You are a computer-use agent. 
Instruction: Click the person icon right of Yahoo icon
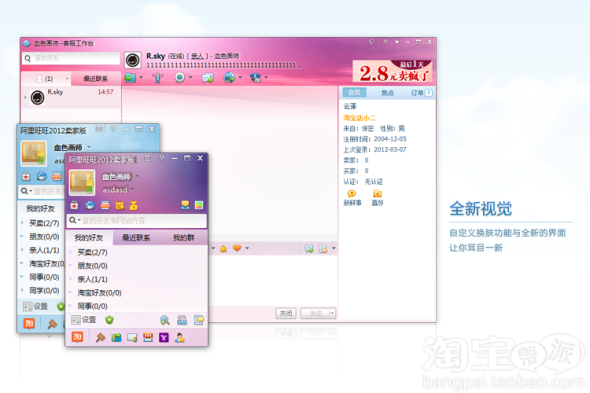coord(180,338)
